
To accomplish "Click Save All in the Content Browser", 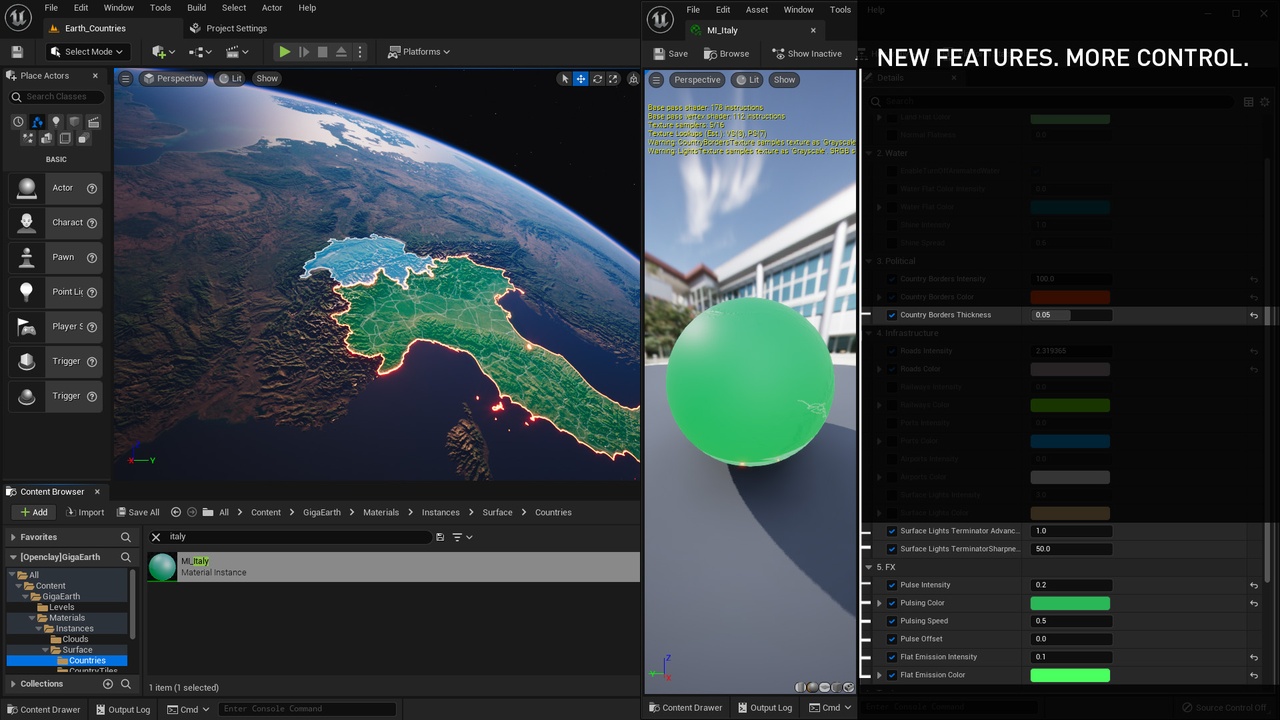I will pos(138,512).
